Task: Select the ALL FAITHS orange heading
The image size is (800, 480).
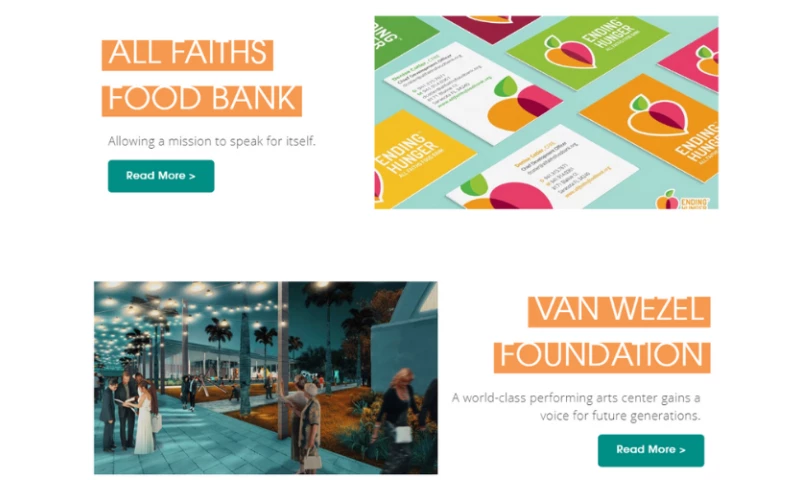Action: click(187, 55)
